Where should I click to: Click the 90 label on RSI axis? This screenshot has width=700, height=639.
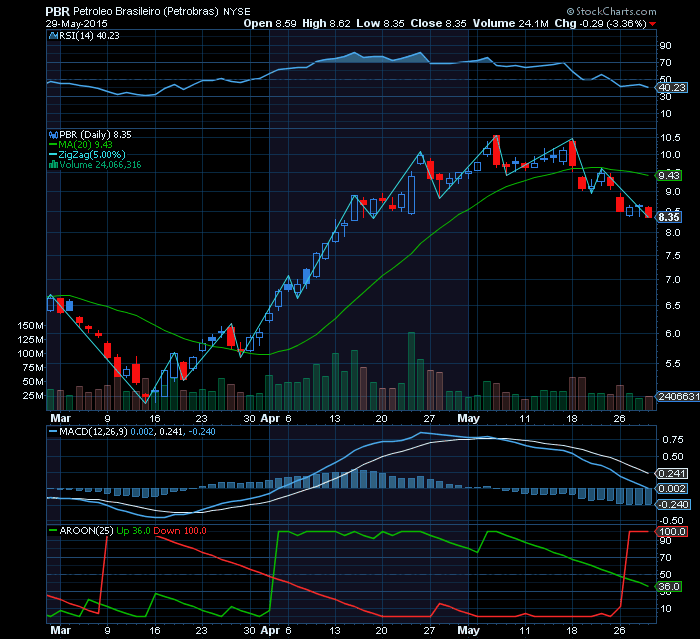[665, 46]
